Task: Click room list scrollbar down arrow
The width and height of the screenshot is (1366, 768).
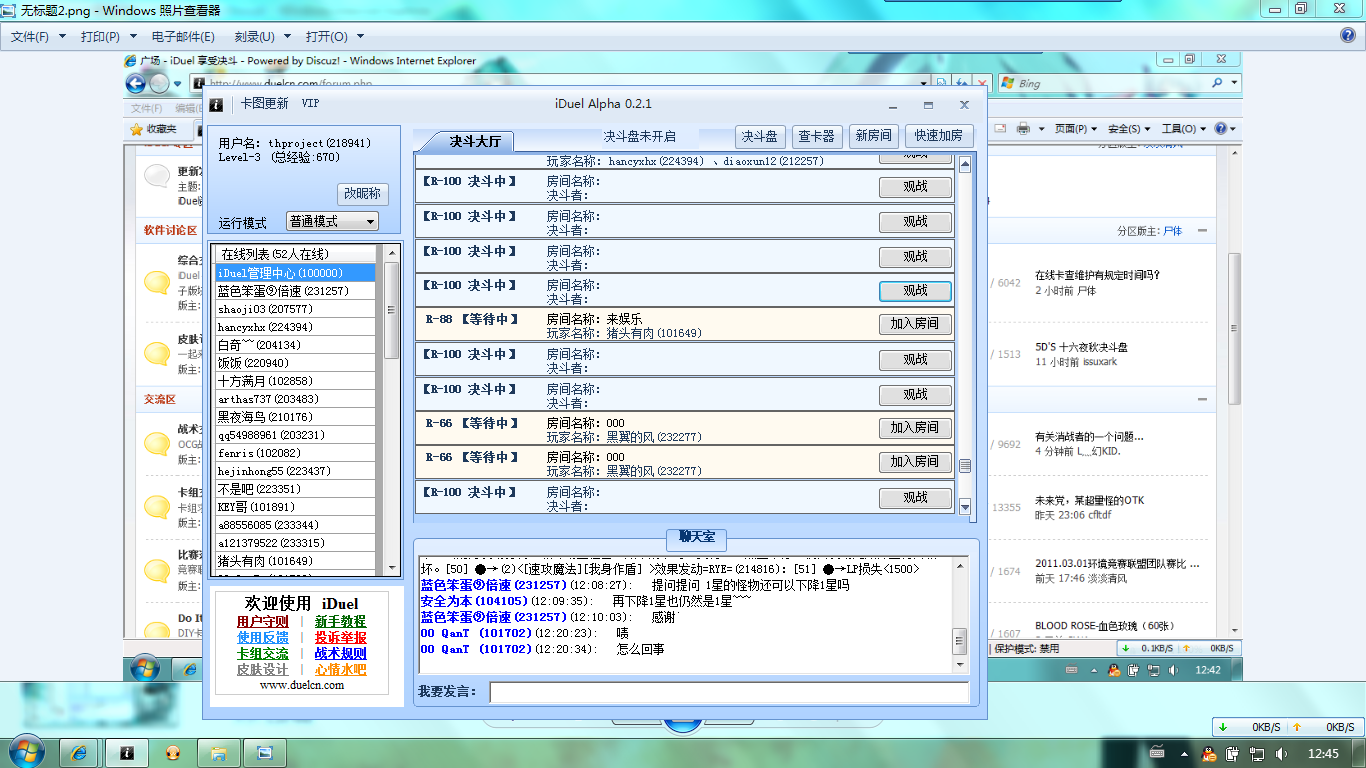Action: (965, 508)
